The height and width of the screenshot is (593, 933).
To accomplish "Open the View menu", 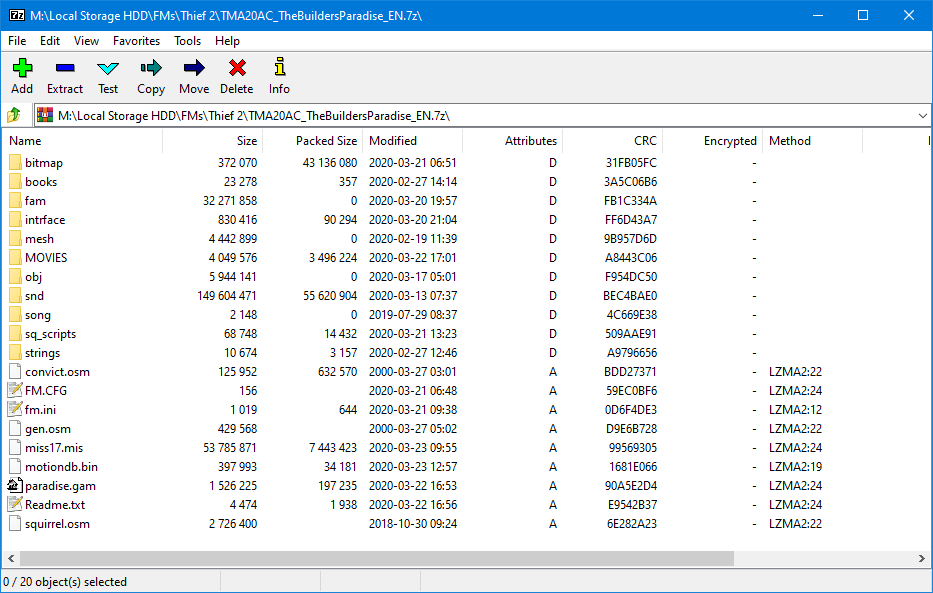I will pos(86,41).
